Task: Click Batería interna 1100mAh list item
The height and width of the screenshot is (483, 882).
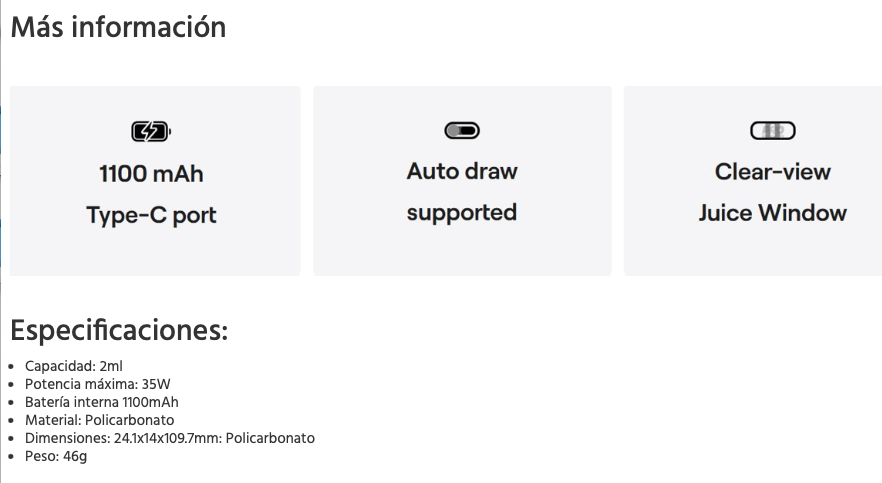Action: (101, 402)
